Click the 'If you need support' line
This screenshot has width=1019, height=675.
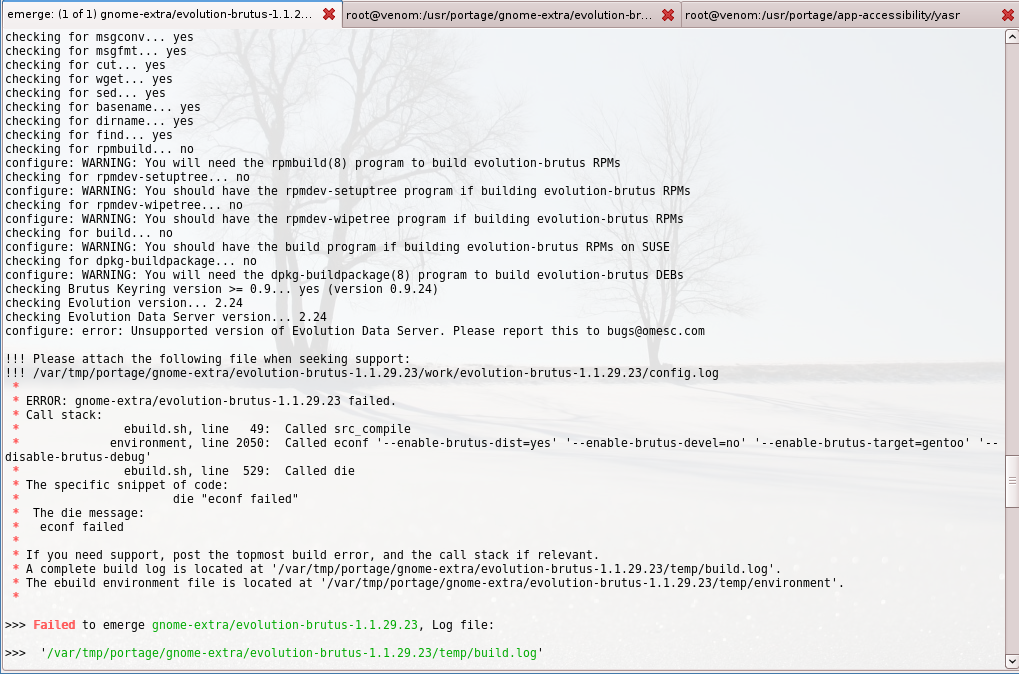tap(312, 555)
